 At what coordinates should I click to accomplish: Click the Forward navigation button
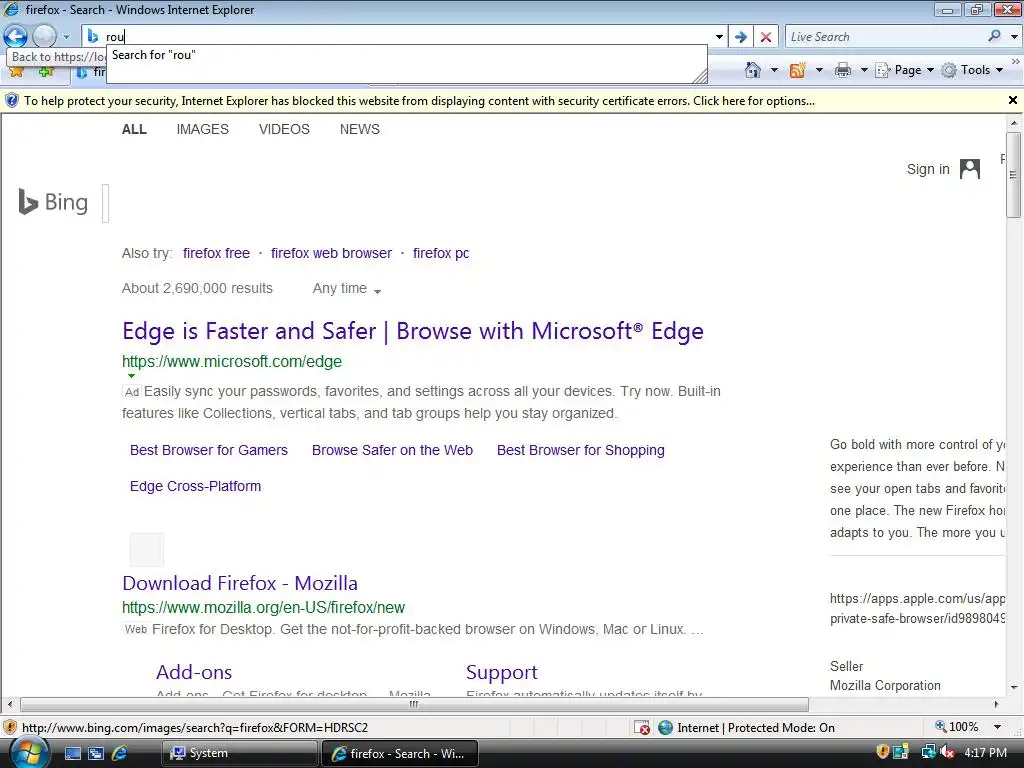tap(44, 37)
